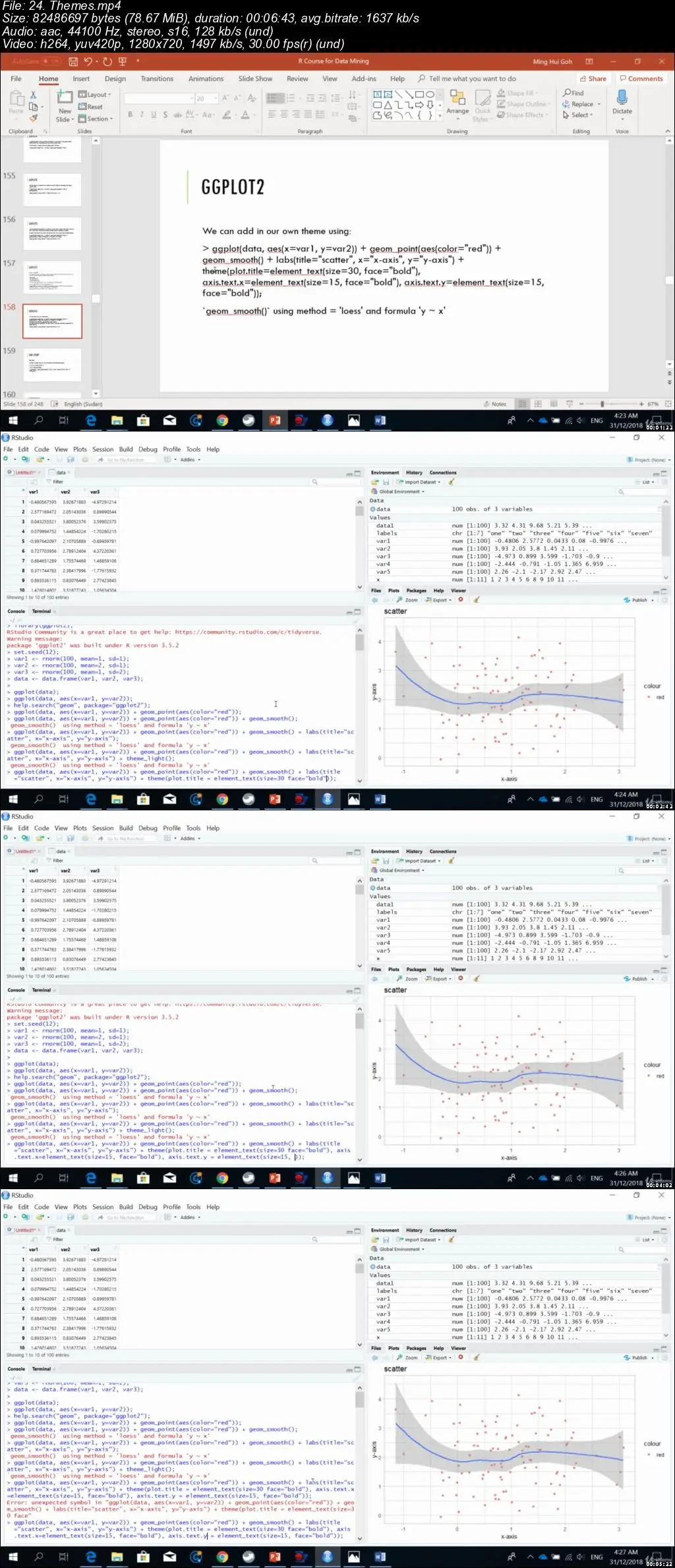The image size is (675, 1568).
Task: Open File Explorer from the 4:23 AM taskbar
Action: pyautogui.click(x=117, y=420)
